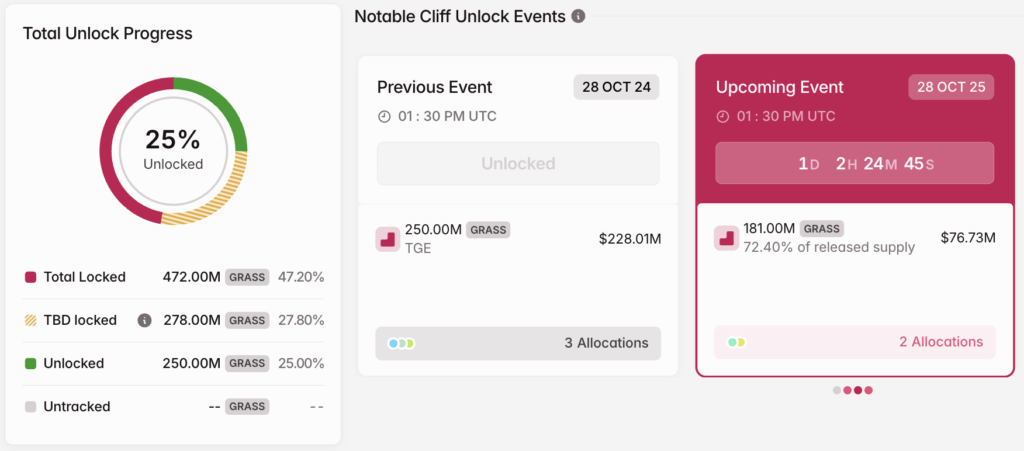Click clock icon in Previous Event card

[x=384, y=117]
